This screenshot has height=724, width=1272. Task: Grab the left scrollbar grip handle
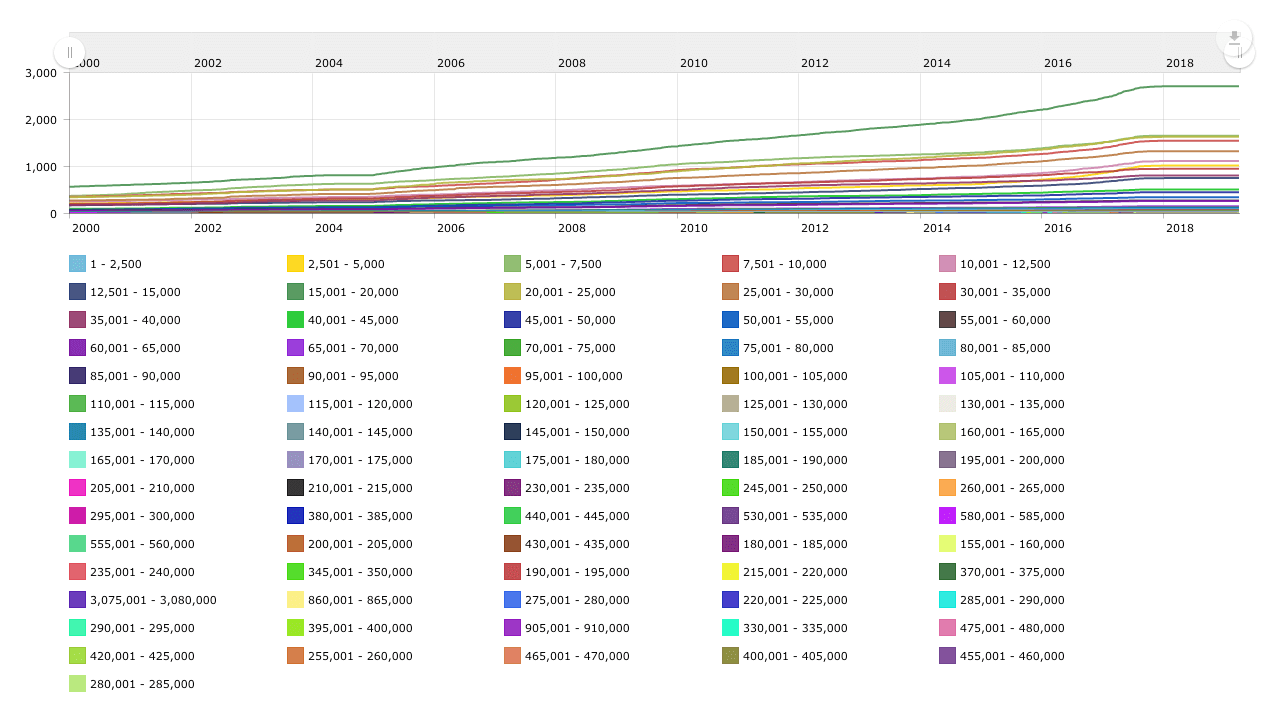point(69,52)
